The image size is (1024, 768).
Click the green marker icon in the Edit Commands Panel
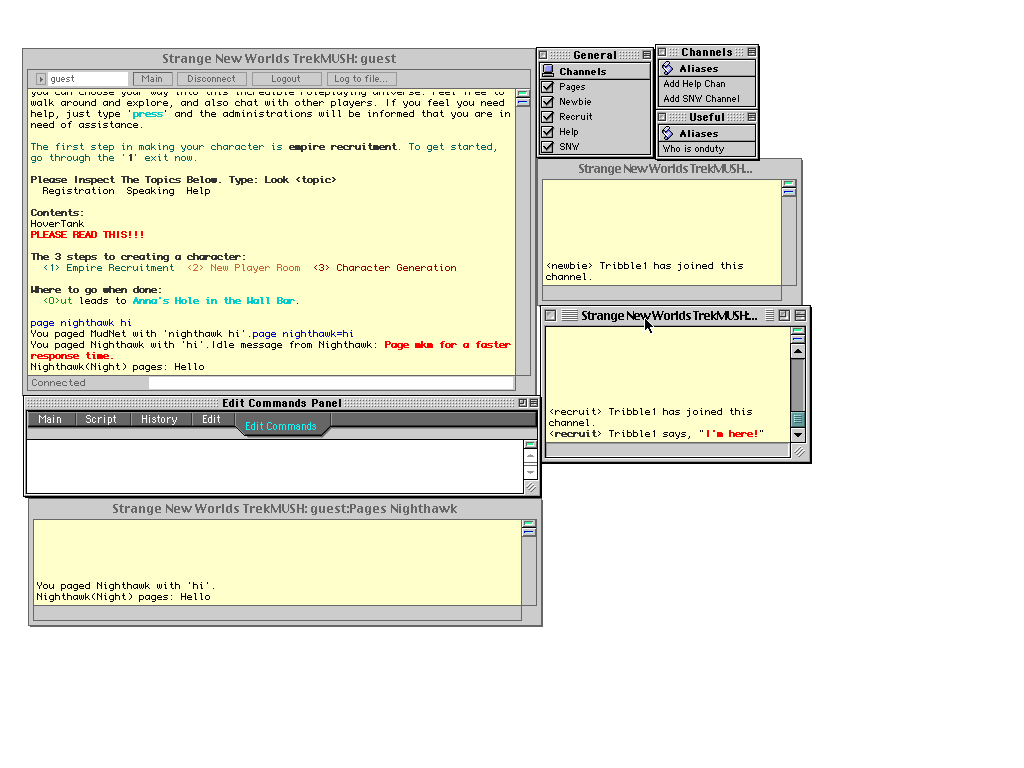tap(530, 445)
